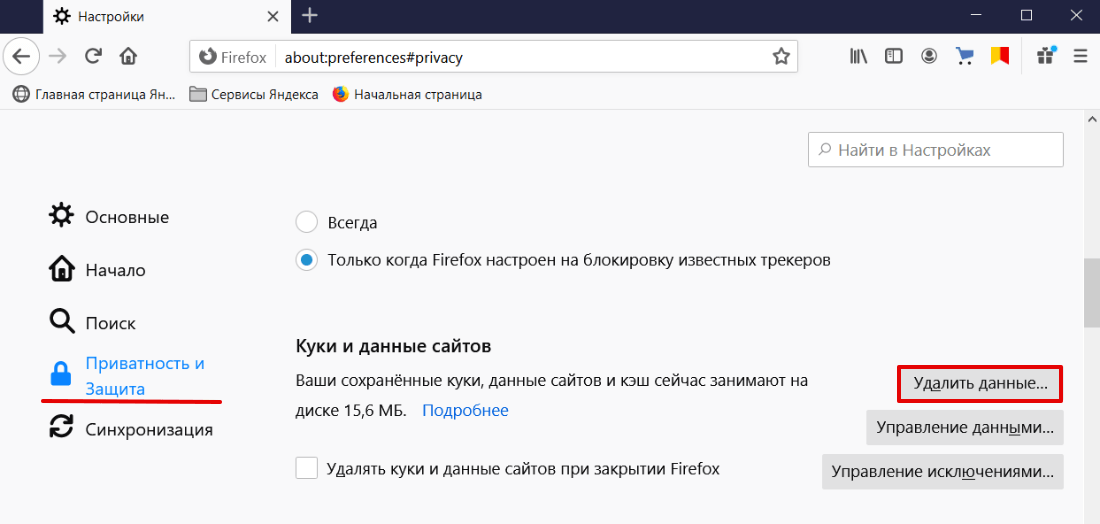Go to the home page icon

pos(128,57)
